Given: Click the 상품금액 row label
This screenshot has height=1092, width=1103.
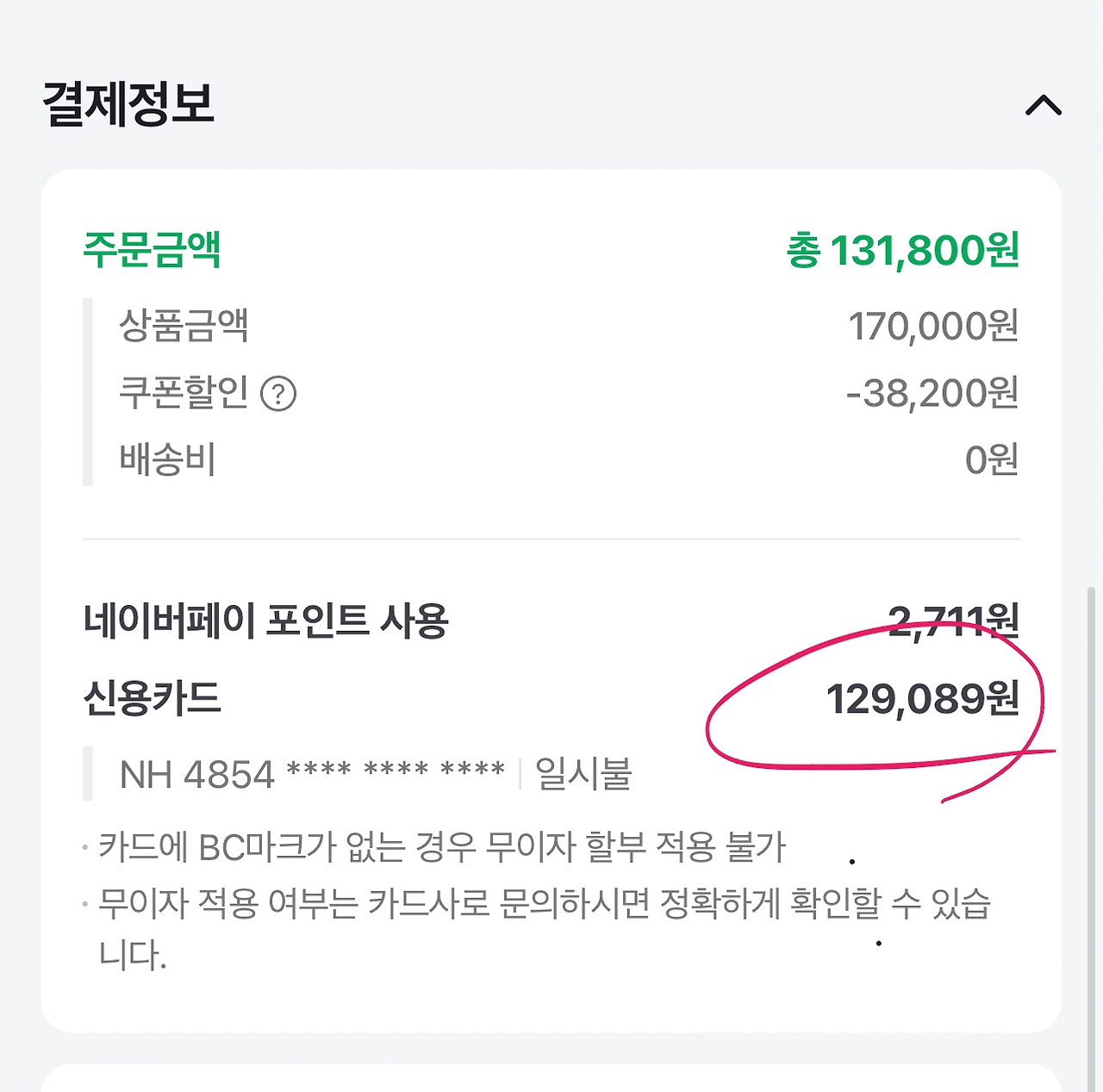Looking at the screenshot, I should tap(184, 326).
